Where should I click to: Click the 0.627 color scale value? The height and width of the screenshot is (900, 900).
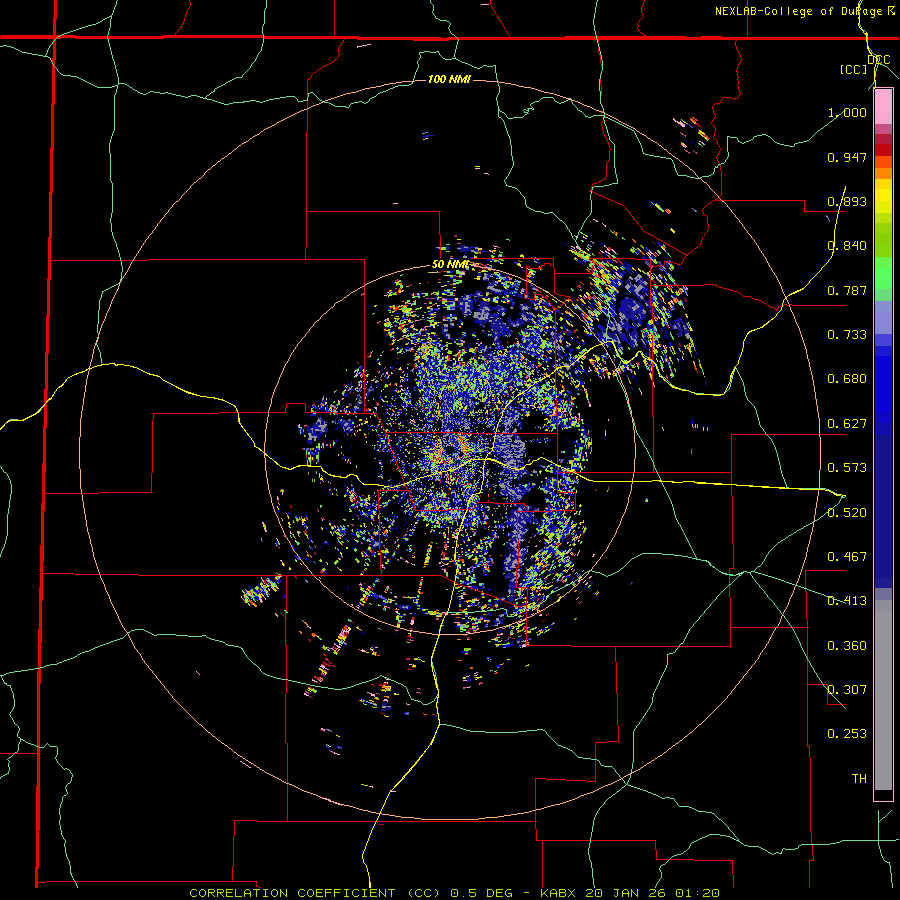(x=847, y=424)
